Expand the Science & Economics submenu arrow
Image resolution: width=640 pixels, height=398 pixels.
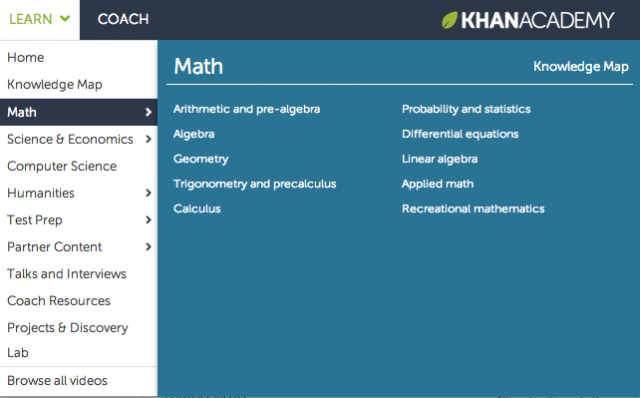pyautogui.click(x=148, y=139)
